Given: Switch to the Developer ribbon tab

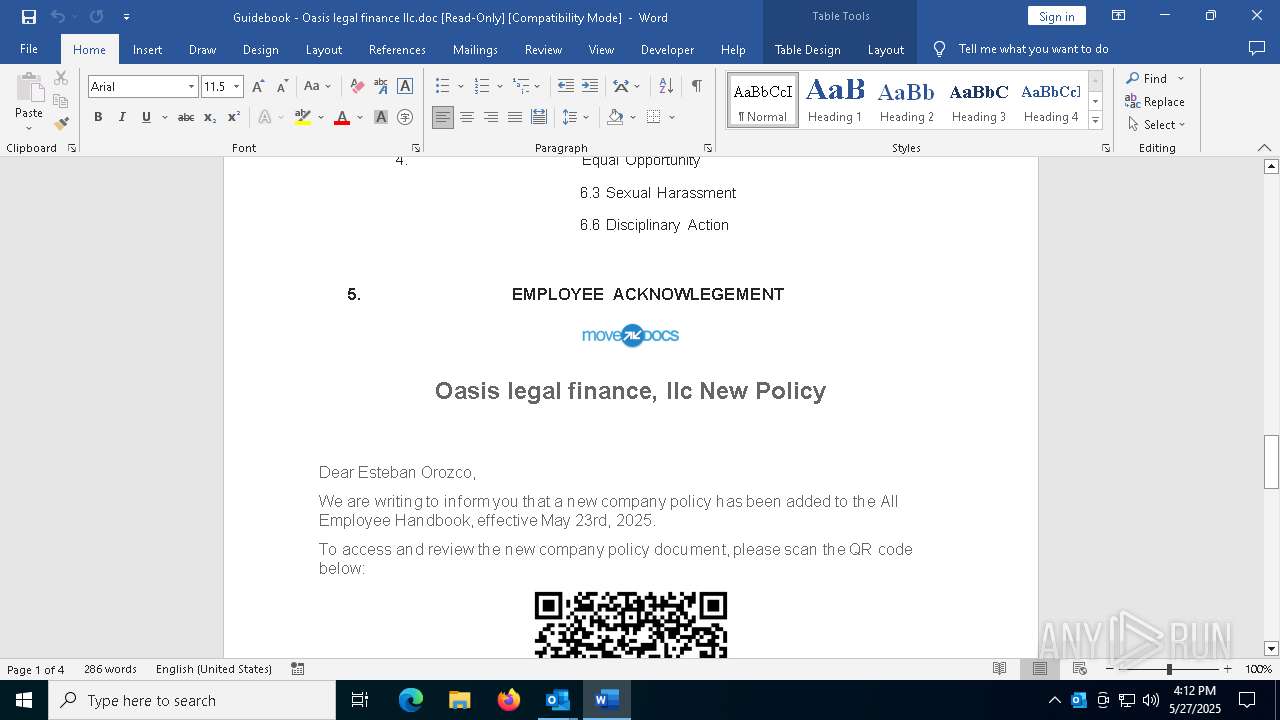Looking at the screenshot, I should 667,49.
